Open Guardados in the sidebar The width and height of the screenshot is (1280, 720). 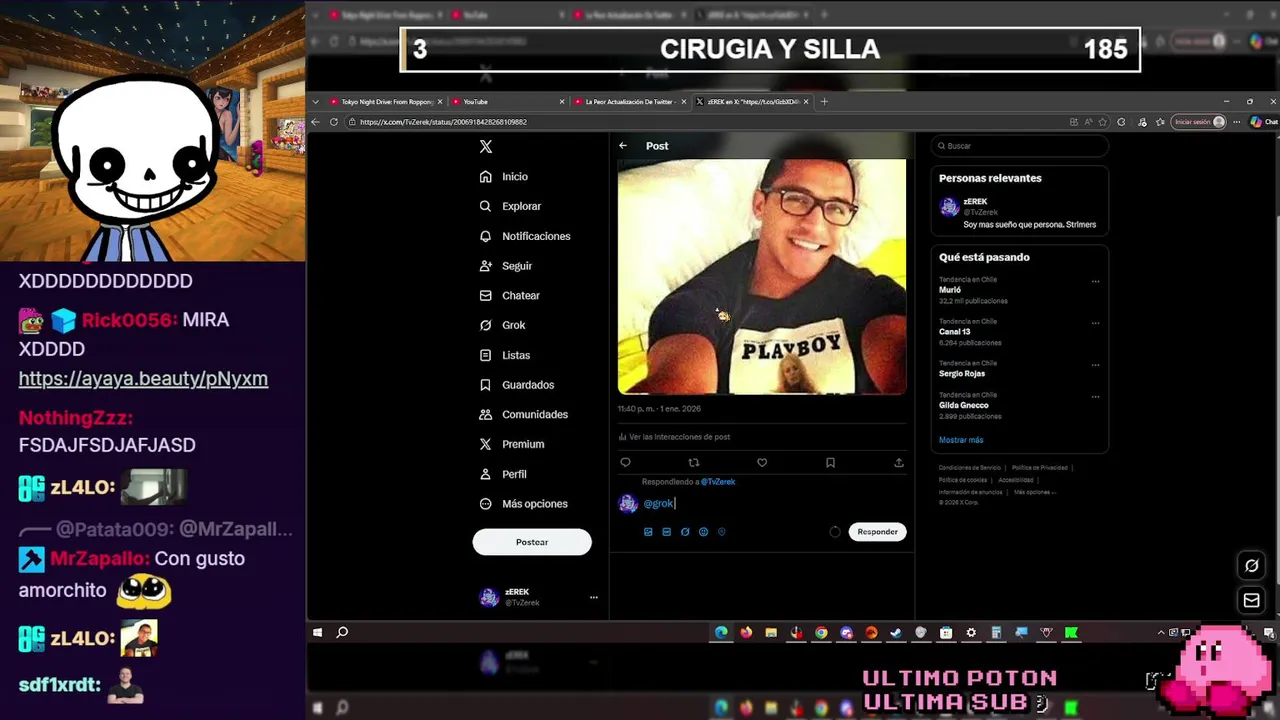516,385
